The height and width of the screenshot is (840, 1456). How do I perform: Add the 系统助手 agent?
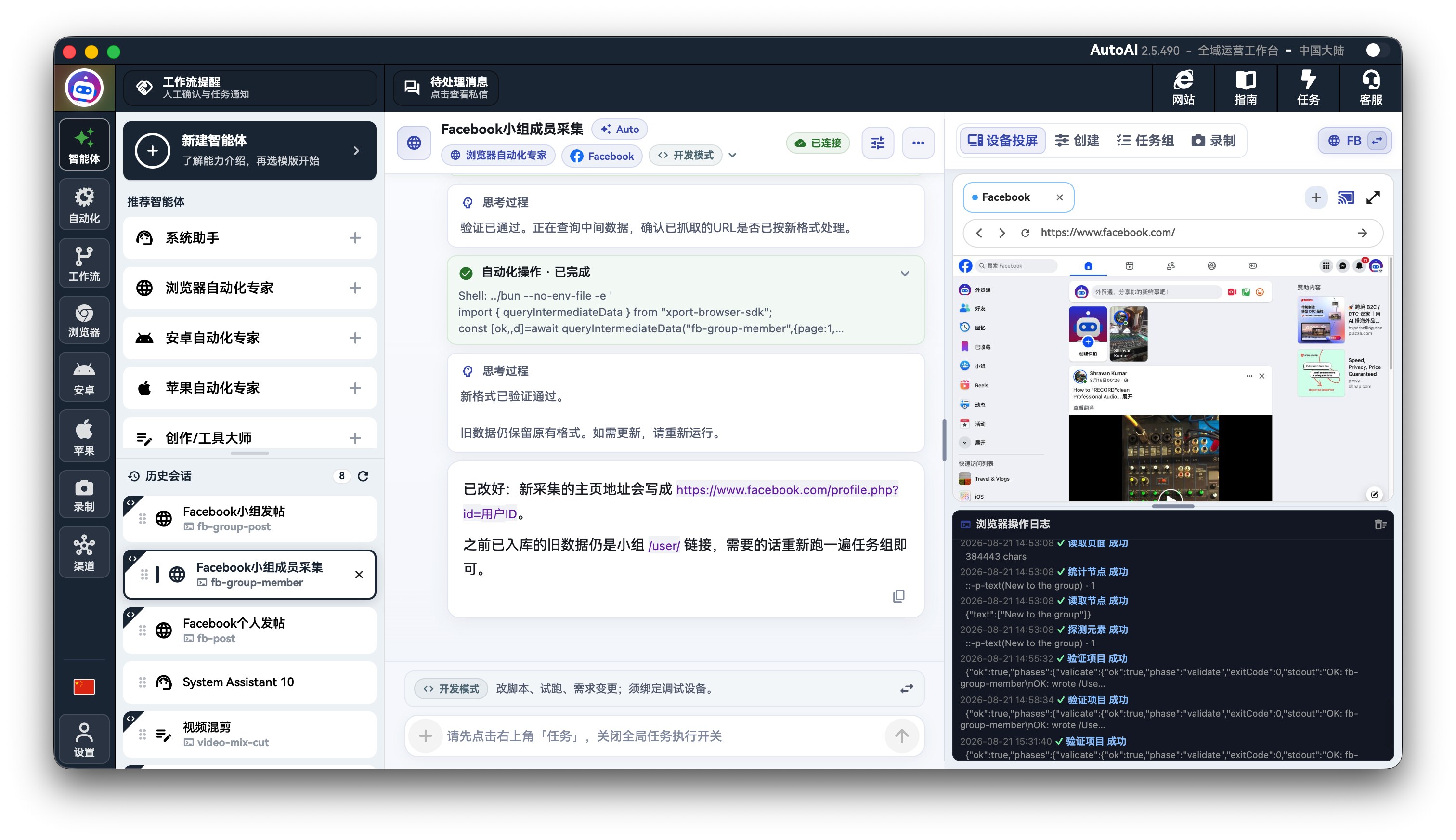(x=355, y=237)
